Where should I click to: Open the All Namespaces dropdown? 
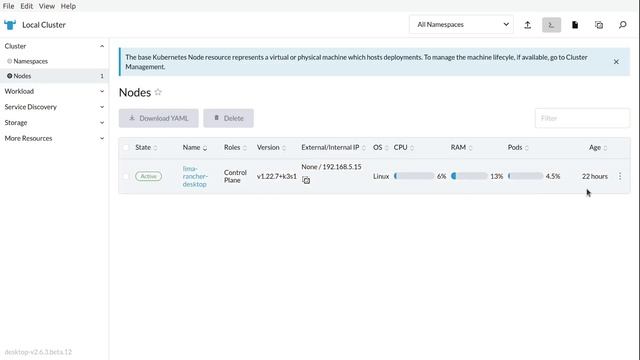point(461,24)
